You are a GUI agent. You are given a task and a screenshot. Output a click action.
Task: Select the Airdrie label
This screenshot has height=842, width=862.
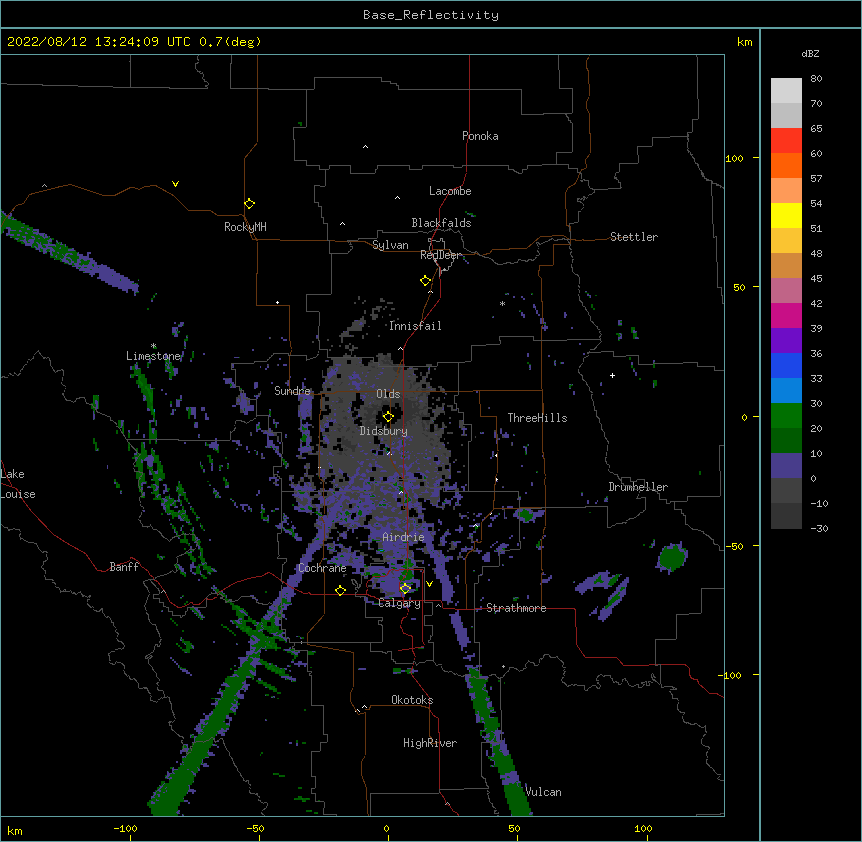[x=403, y=537]
